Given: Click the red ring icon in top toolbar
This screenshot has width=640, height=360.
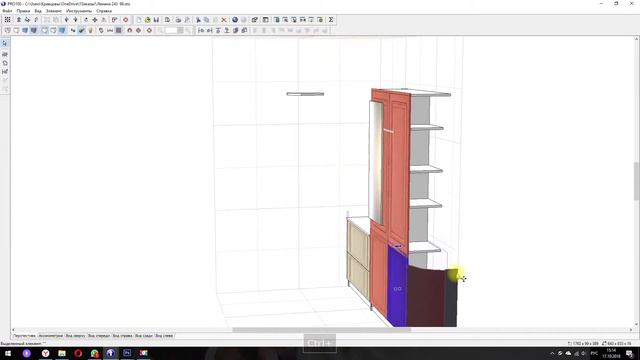Looking at the screenshot, I should tap(126, 20).
